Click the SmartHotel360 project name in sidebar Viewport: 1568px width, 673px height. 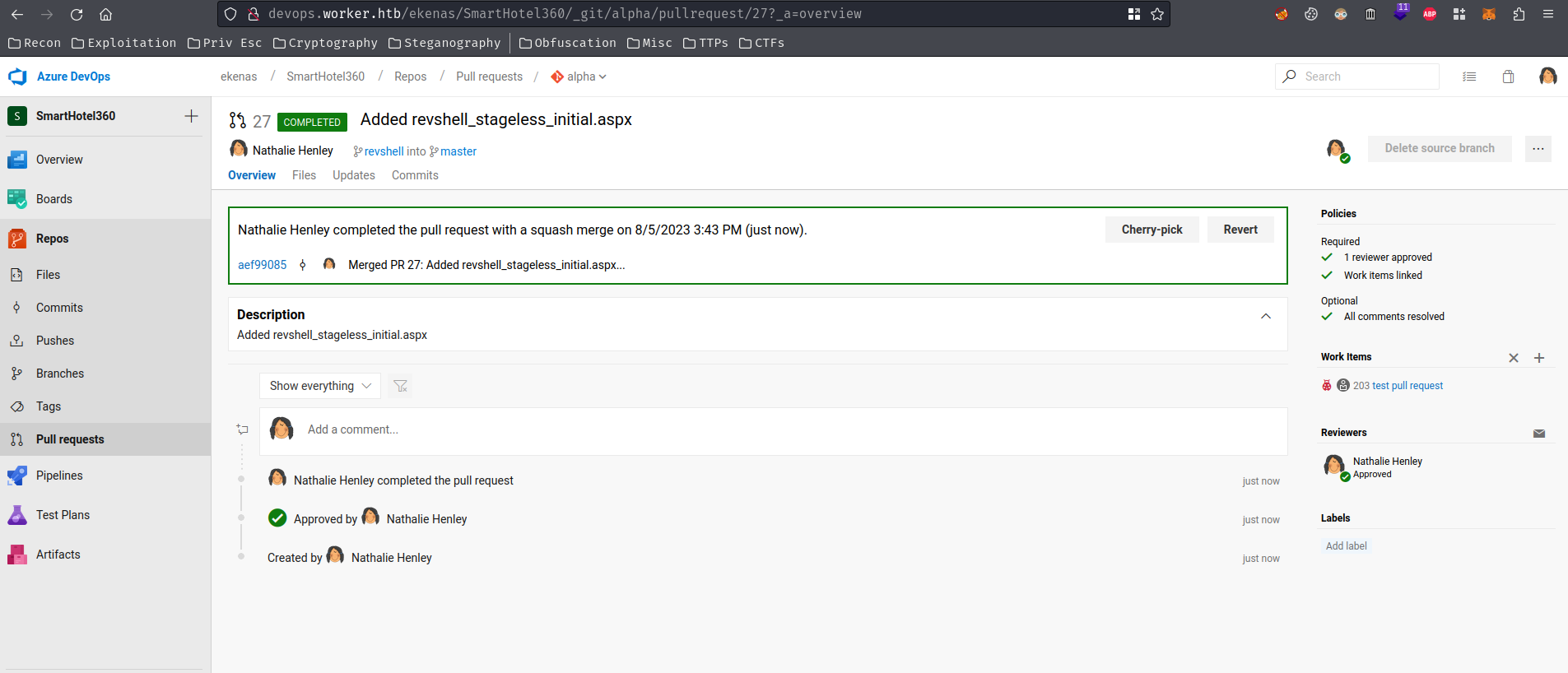(x=76, y=116)
